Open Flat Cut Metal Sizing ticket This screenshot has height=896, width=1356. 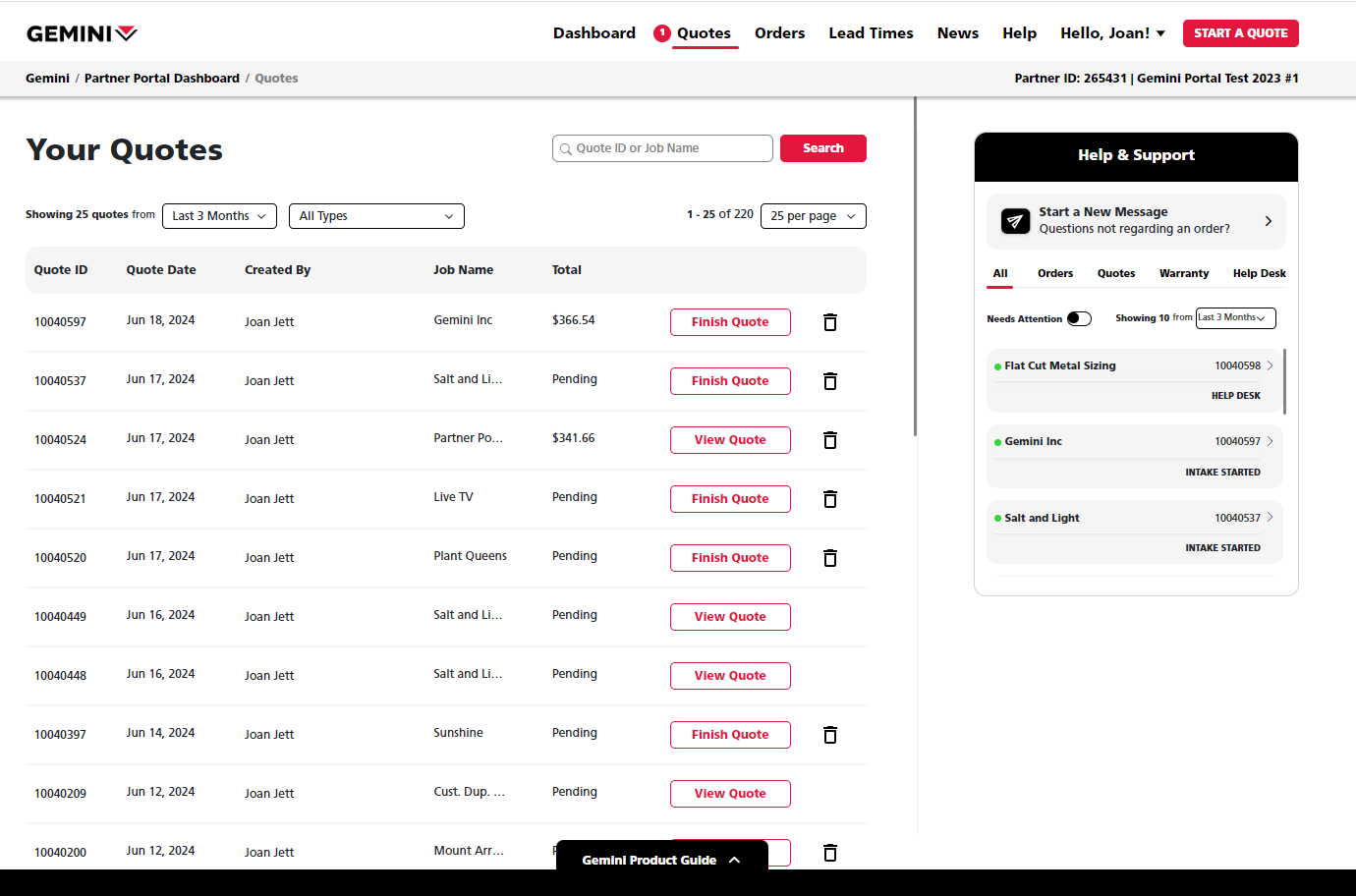(x=1134, y=366)
